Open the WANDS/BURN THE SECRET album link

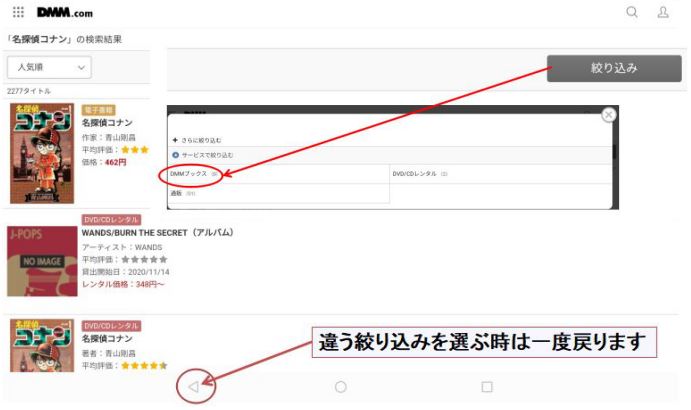click(x=158, y=232)
